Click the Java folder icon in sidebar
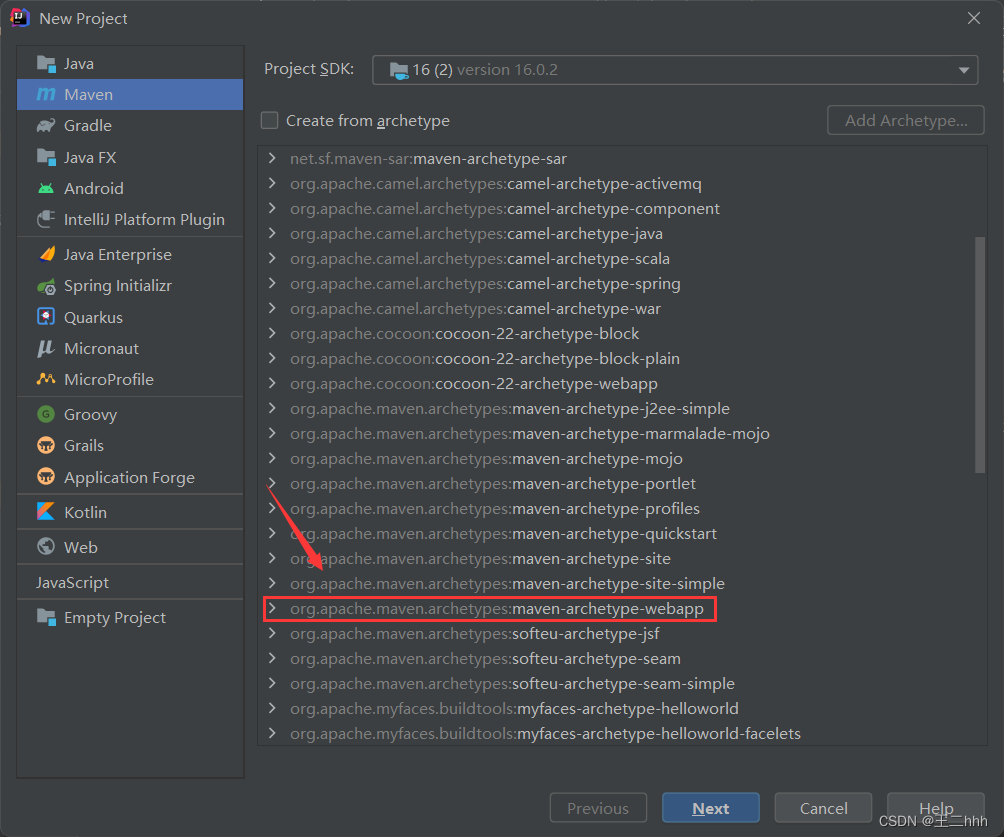The width and height of the screenshot is (1004, 837). coord(46,64)
